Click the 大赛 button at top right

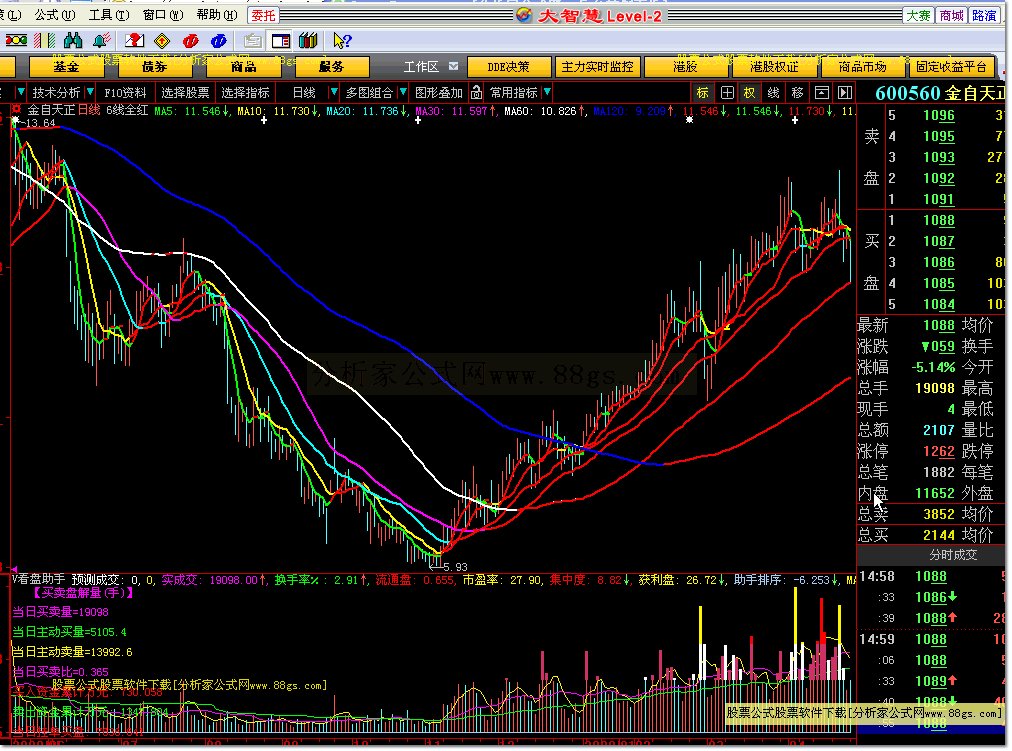point(918,15)
